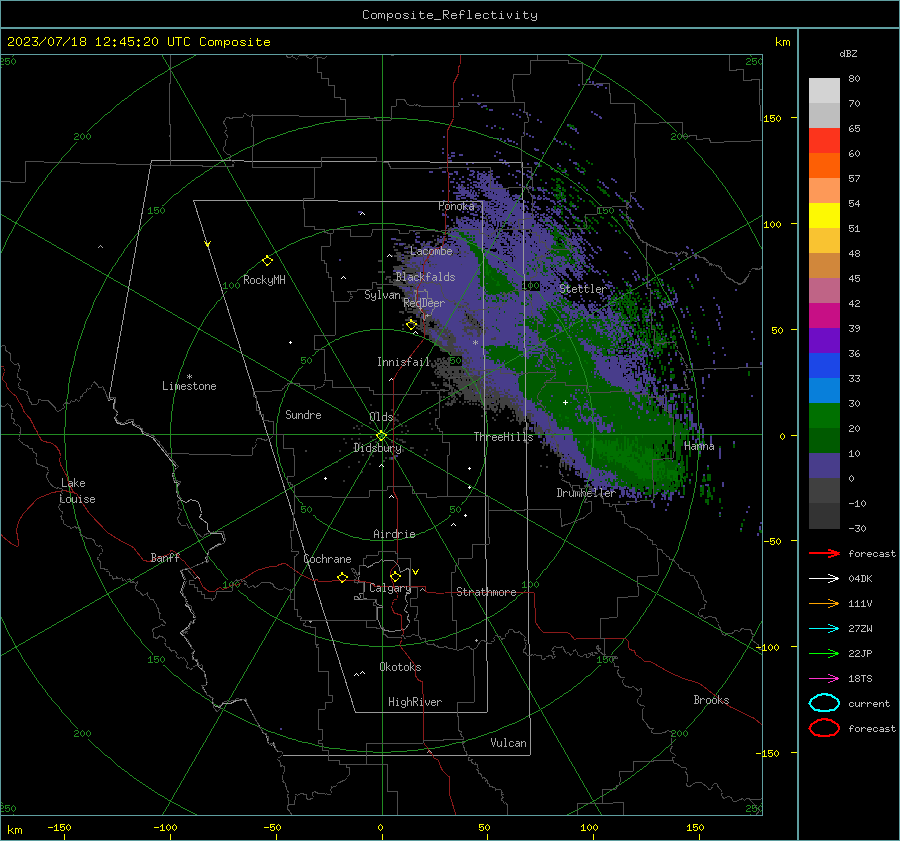Click the 2023/07/18 12:45:20 UTC timestamp
Screen dimensions: 900x841
pyautogui.click(x=138, y=42)
